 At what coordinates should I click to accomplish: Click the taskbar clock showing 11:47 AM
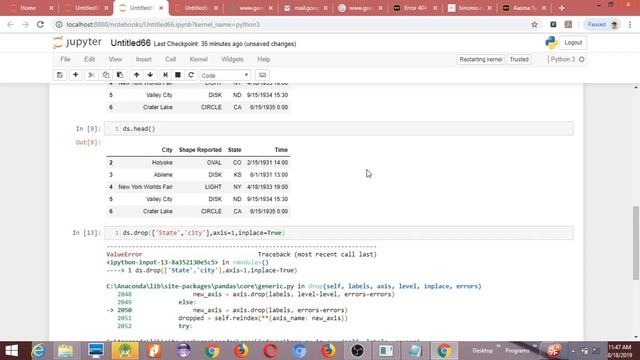click(620, 351)
